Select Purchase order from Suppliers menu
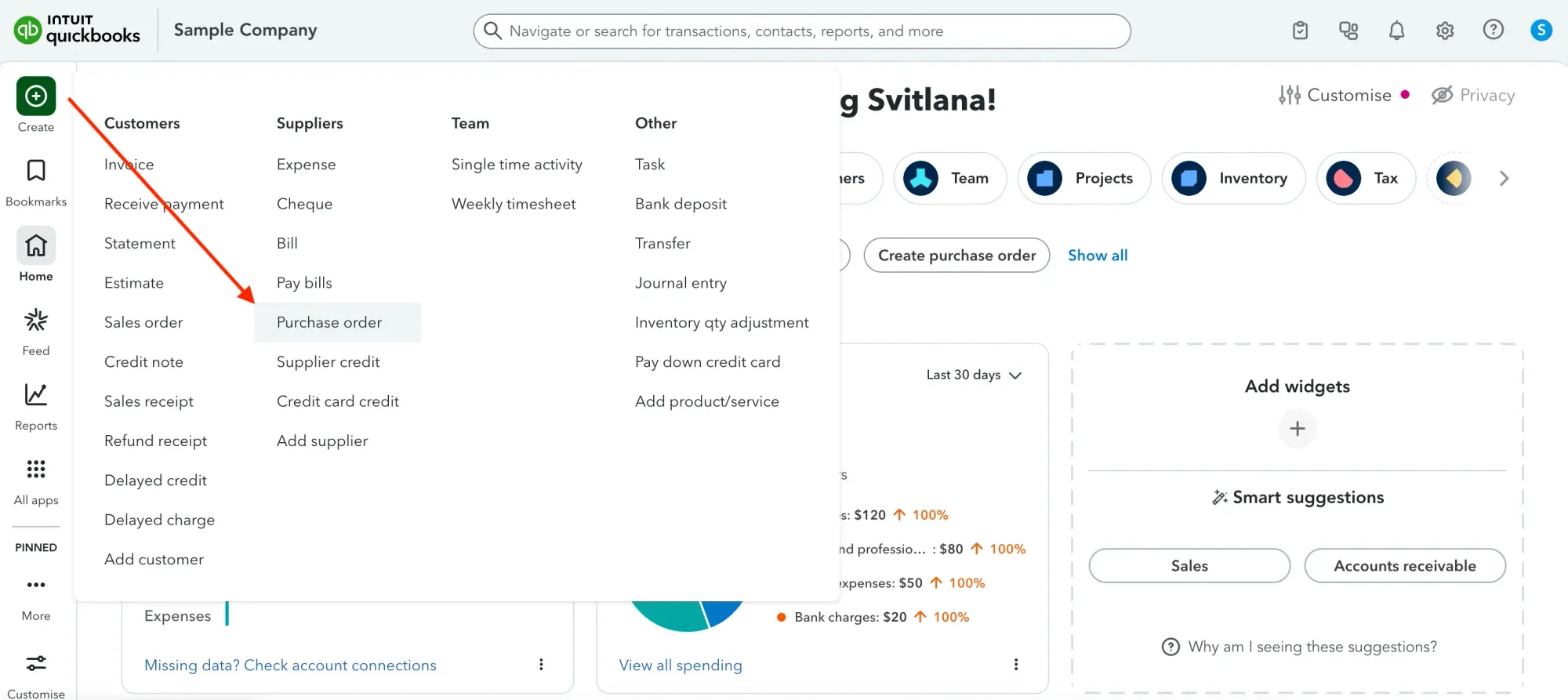 329,322
